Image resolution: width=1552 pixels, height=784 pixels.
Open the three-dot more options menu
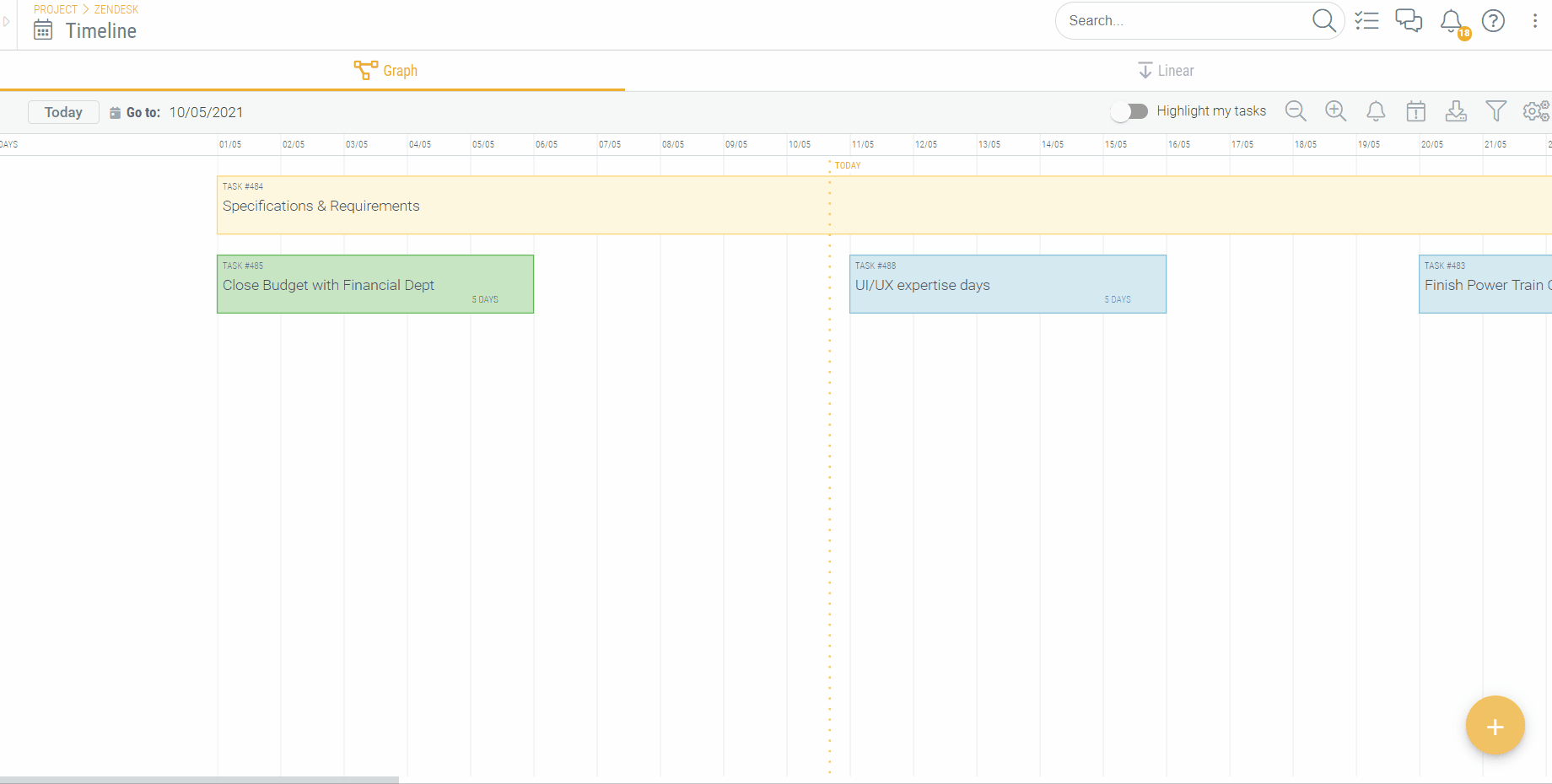click(1534, 20)
